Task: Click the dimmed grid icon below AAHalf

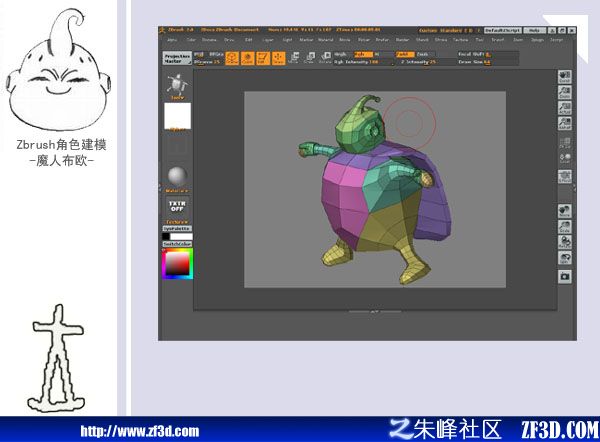Action: click(564, 143)
